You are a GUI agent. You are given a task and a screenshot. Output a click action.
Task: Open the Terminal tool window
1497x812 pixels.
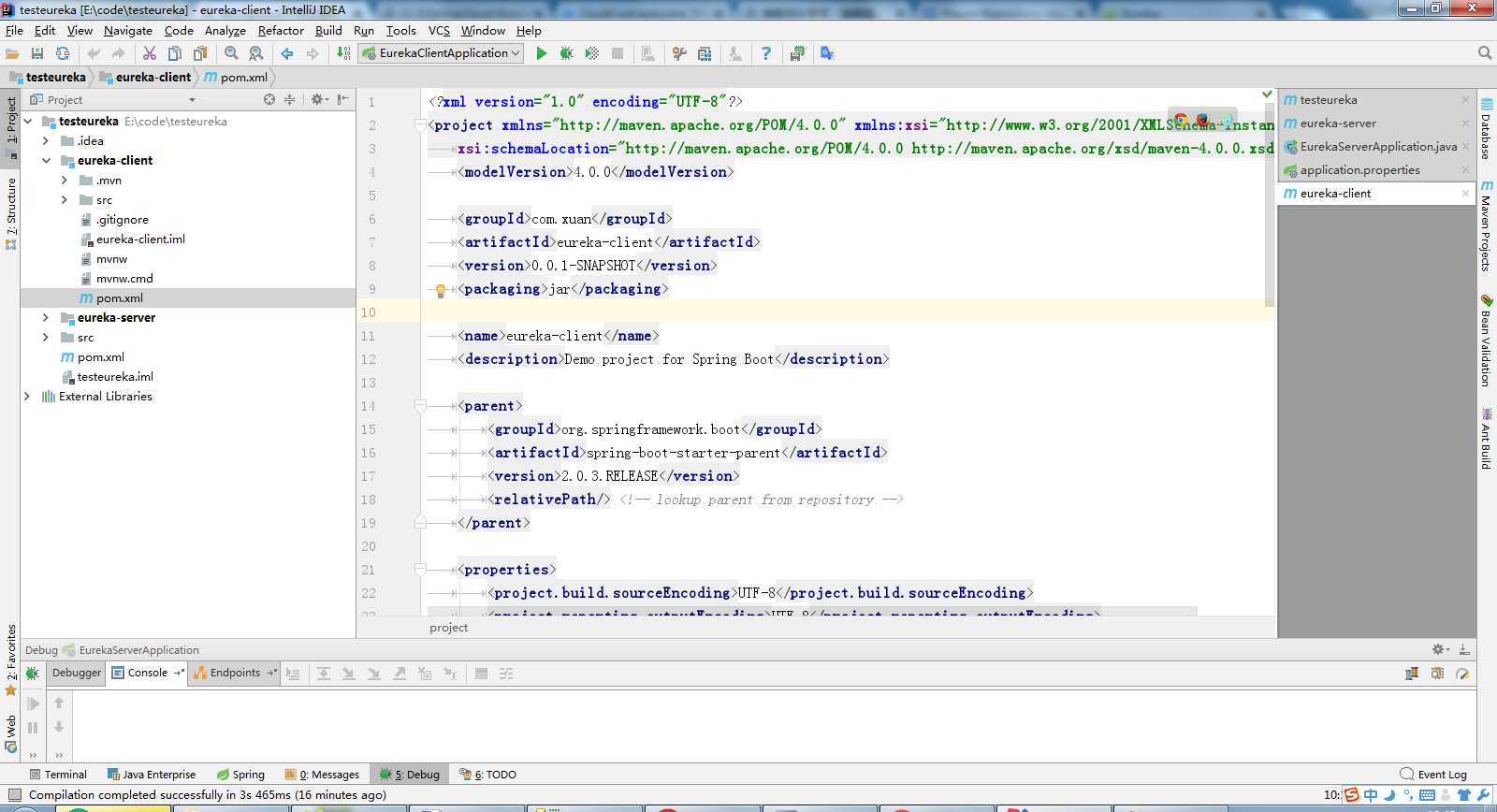[58, 775]
